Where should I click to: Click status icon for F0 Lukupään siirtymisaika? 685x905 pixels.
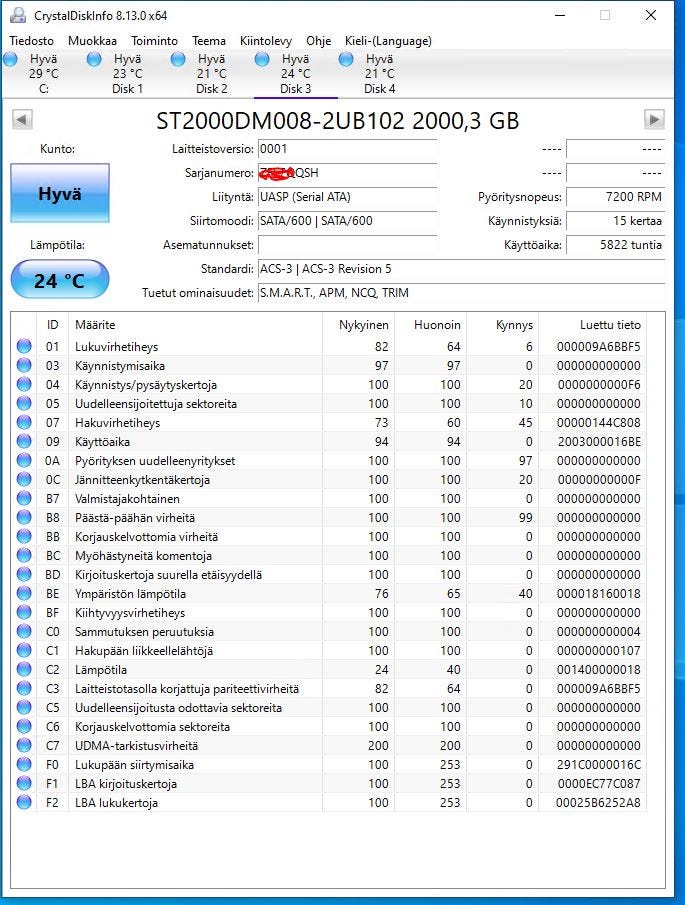pyautogui.click(x=24, y=765)
